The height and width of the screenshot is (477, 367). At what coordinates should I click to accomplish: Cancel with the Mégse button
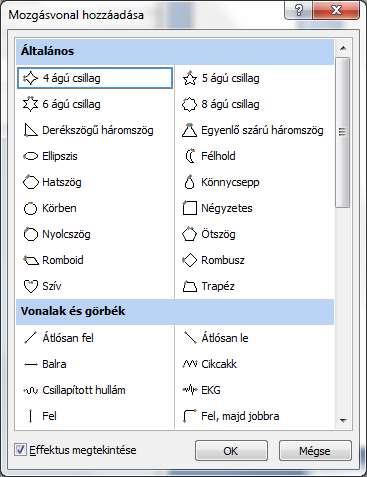[x=315, y=451]
